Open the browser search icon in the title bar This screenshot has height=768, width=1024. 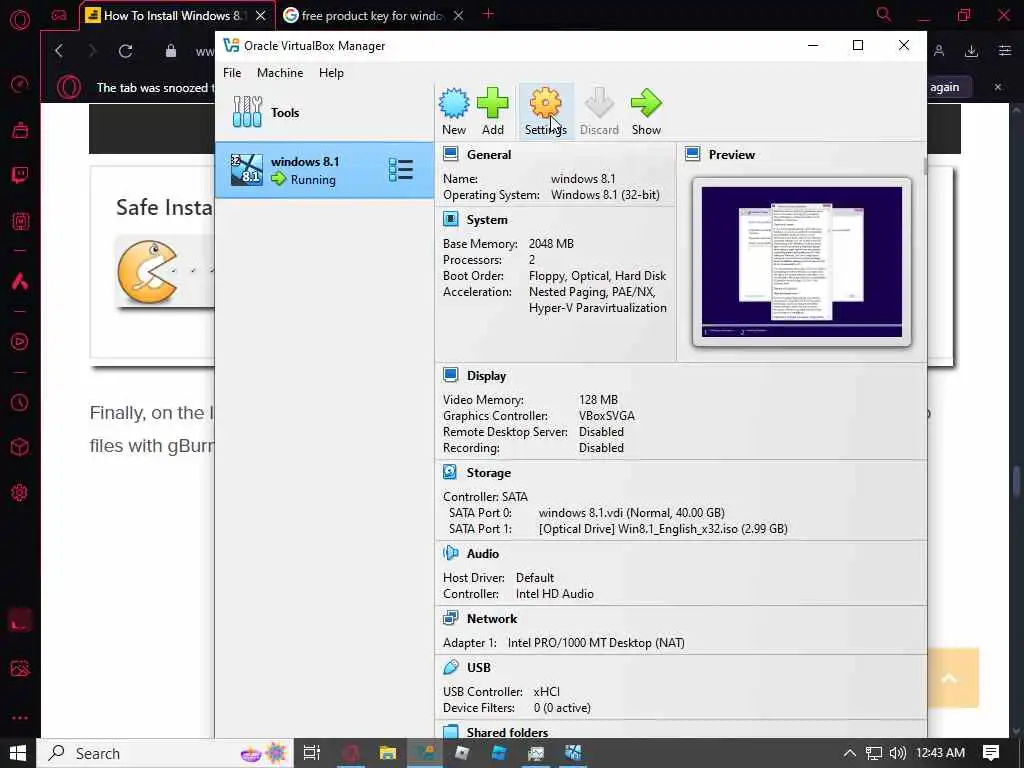884,14
